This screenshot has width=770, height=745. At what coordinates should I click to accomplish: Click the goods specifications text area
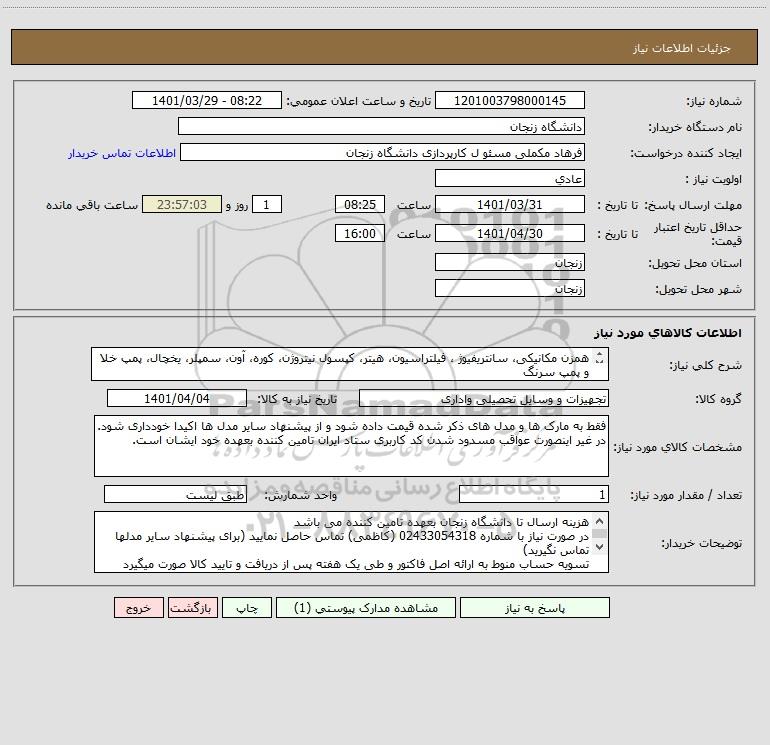(351, 446)
